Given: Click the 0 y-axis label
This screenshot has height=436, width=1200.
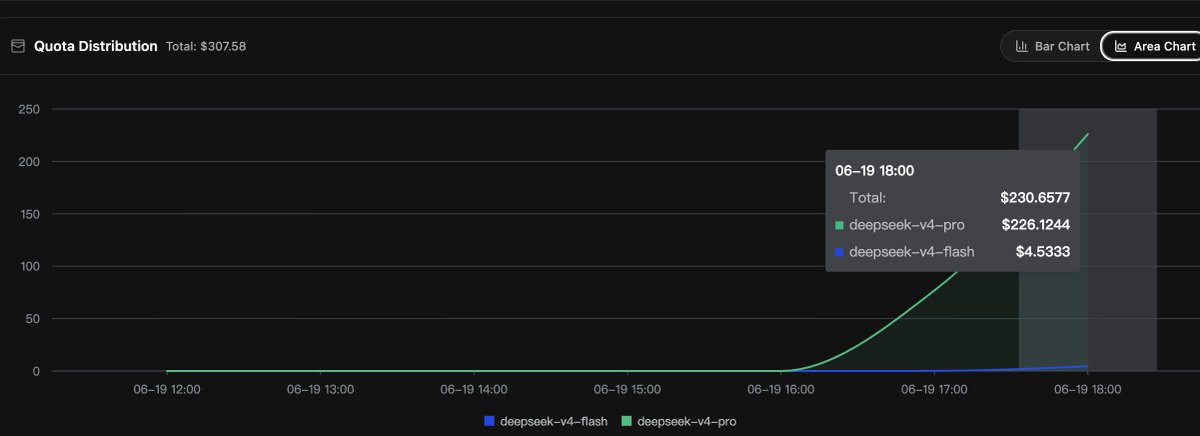Looking at the screenshot, I should (36, 371).
